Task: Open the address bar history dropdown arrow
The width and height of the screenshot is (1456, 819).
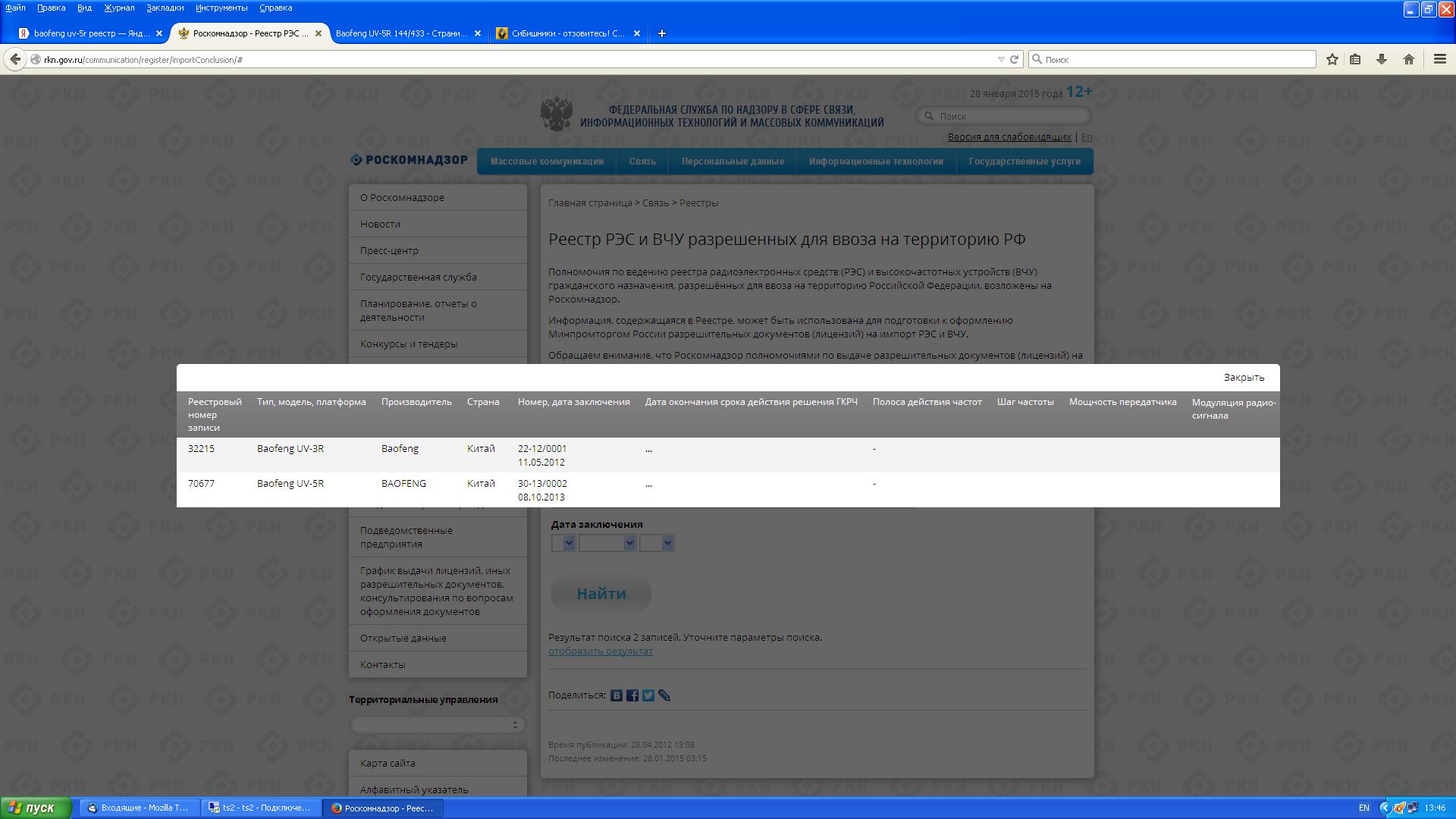Action: point(1000,59)
